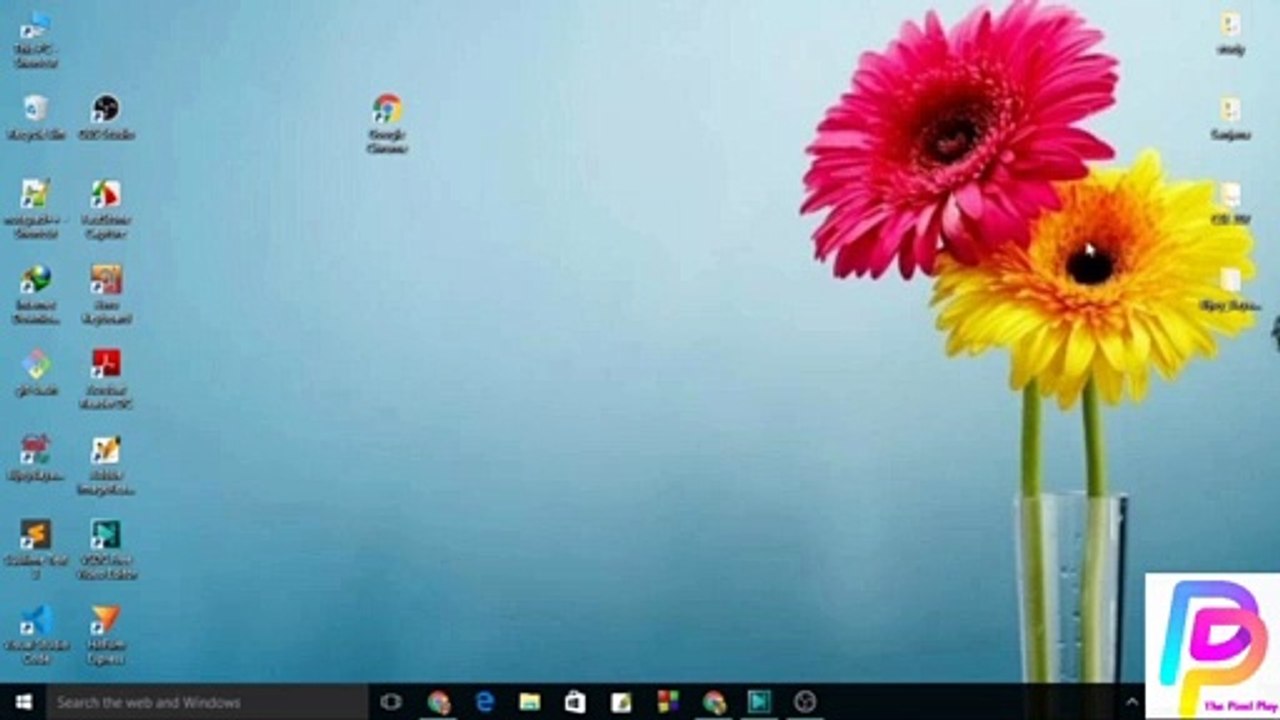Open the VSDC Free Video Editor desktop shortcut

pyautogui.click(x=106, y=549)
